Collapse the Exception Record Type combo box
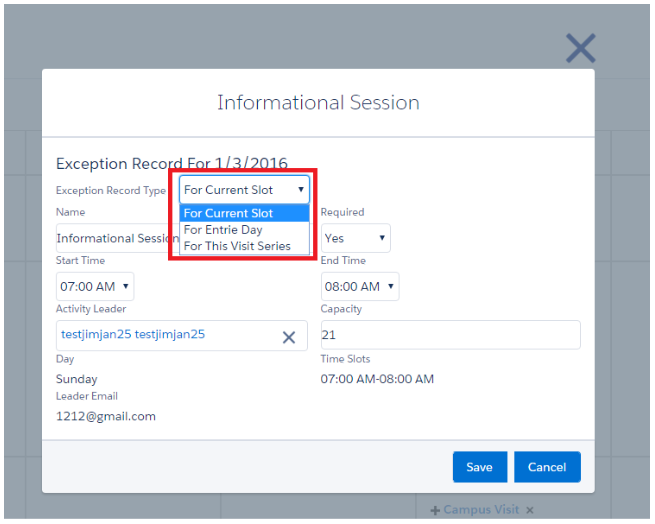This screenshot has width=655, height=524. coord(245,190)
